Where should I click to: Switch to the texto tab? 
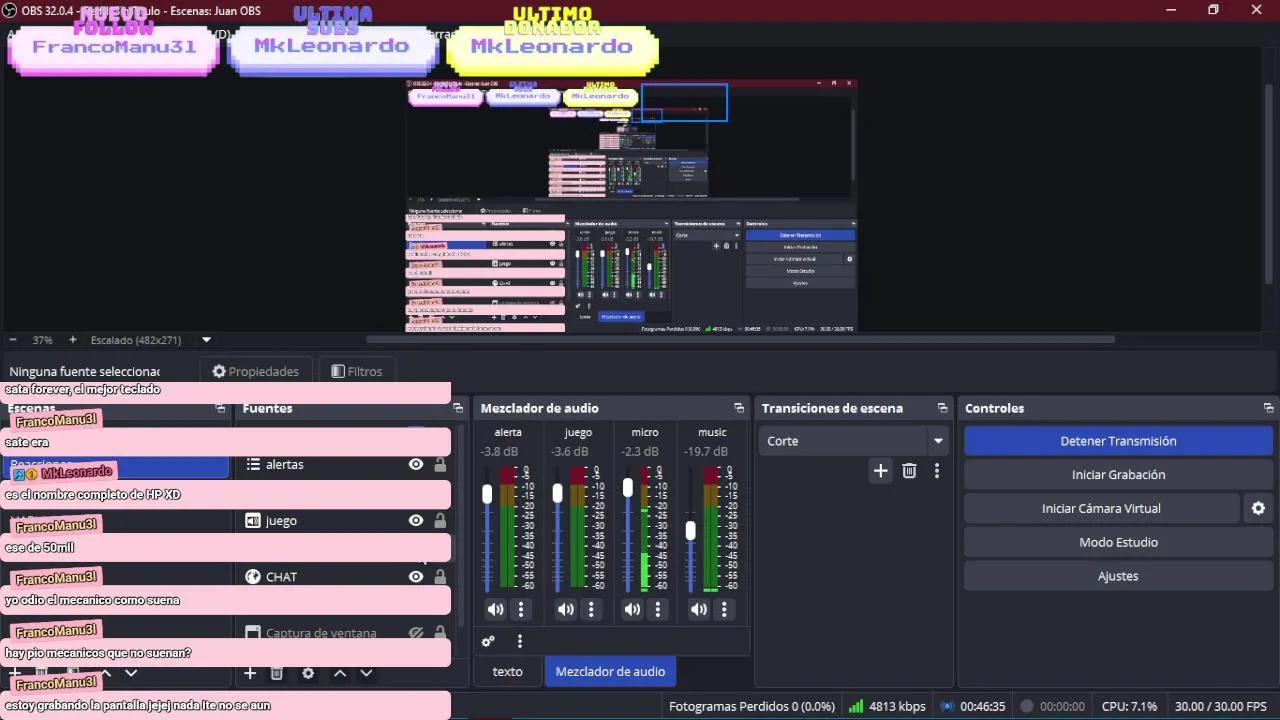coord(507,671)
